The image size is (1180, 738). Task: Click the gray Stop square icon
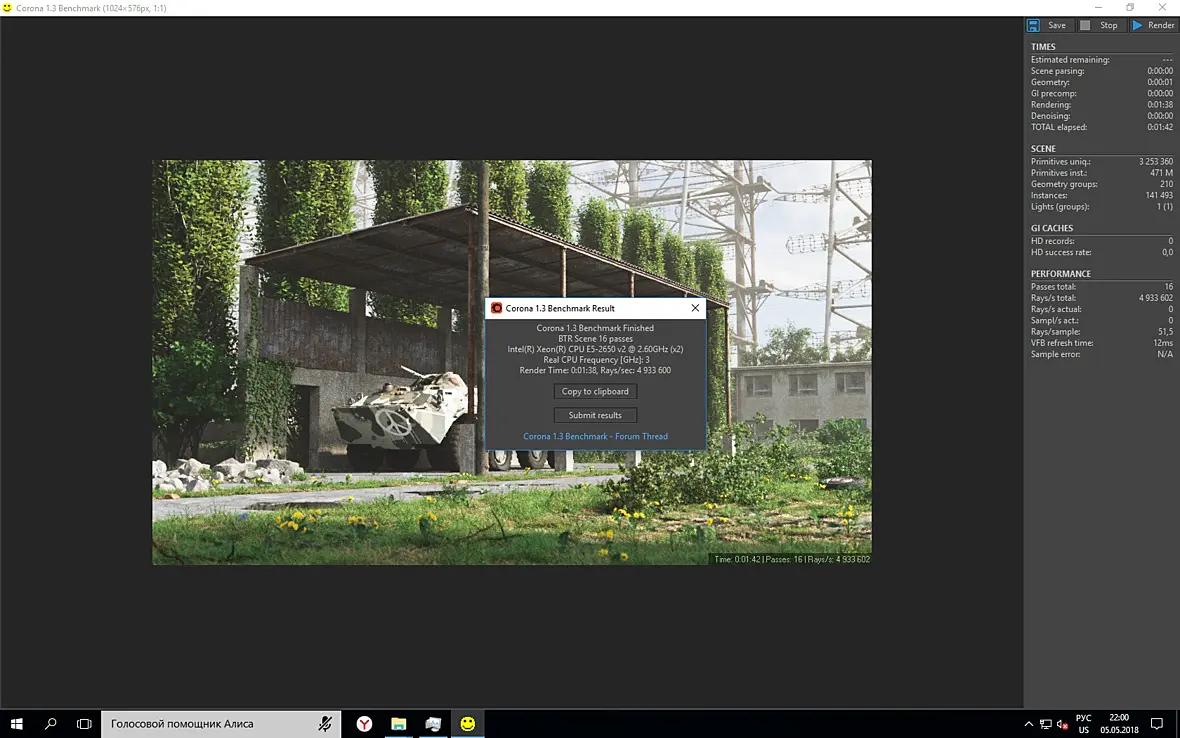[x=1085, y=25]
